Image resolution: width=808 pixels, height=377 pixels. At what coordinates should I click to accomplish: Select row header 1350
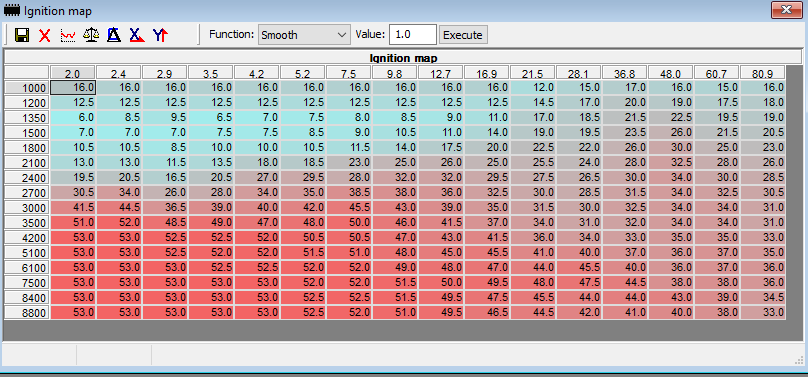pos(27,117)
